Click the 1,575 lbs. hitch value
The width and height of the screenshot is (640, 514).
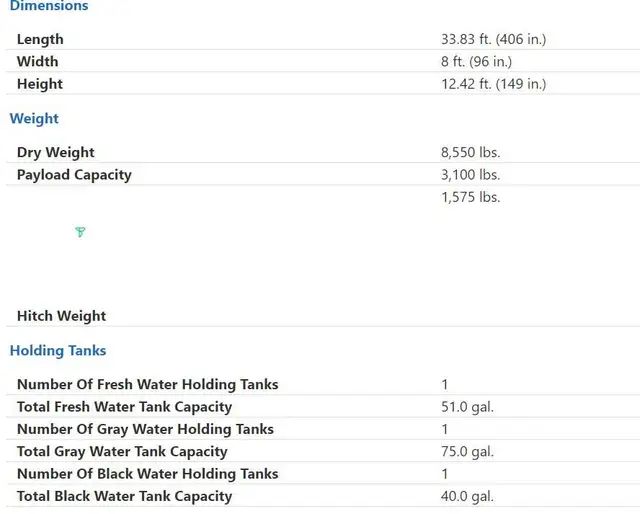[470, 197]
